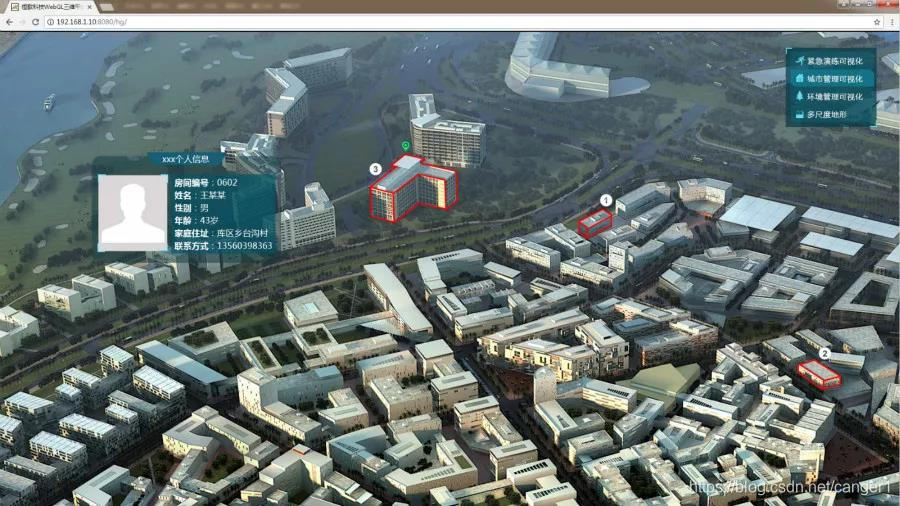Viewport: 900px width, 506px height.
Task: Click room number value 0602
Action: (227, 182)
